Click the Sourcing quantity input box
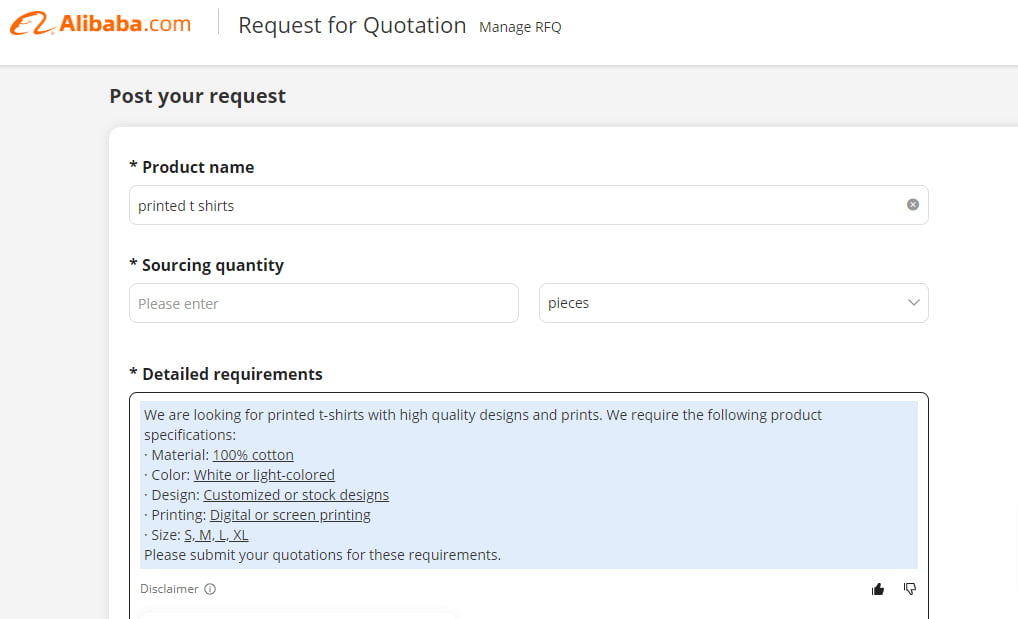Screen dimensions: 1018x619 [x=323, y=303]
